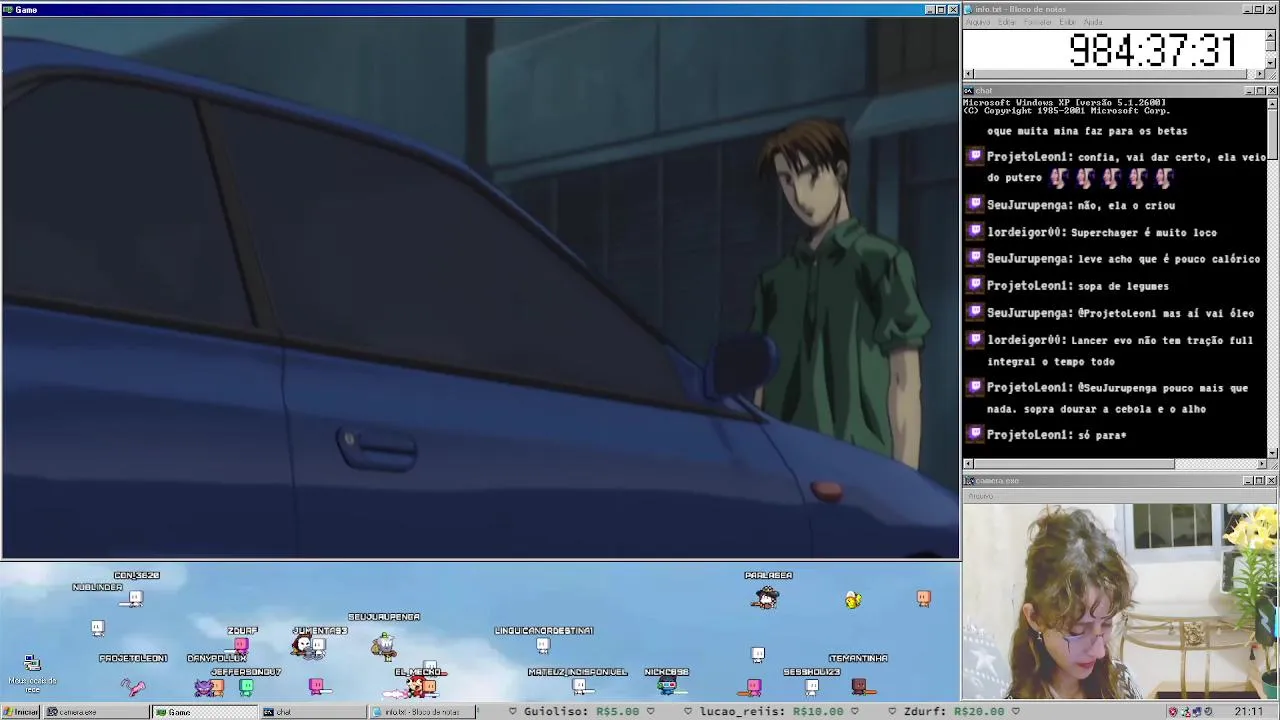Open the Iniciar start button
The width and height of the screenshot is (1280, 720).
point(20,712)
